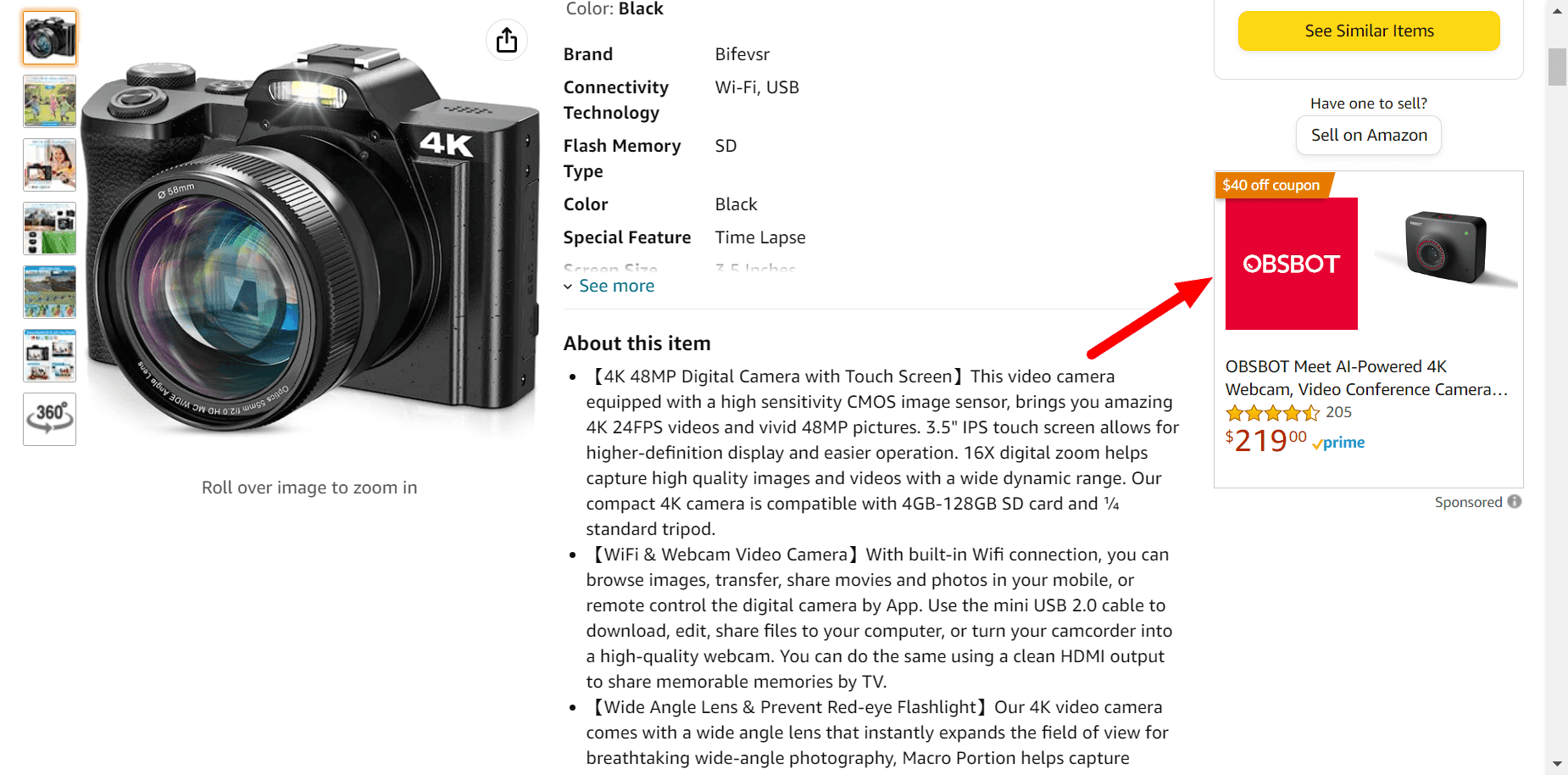
Task: Open the 360-degree view icon
Action: coord(49,418)
